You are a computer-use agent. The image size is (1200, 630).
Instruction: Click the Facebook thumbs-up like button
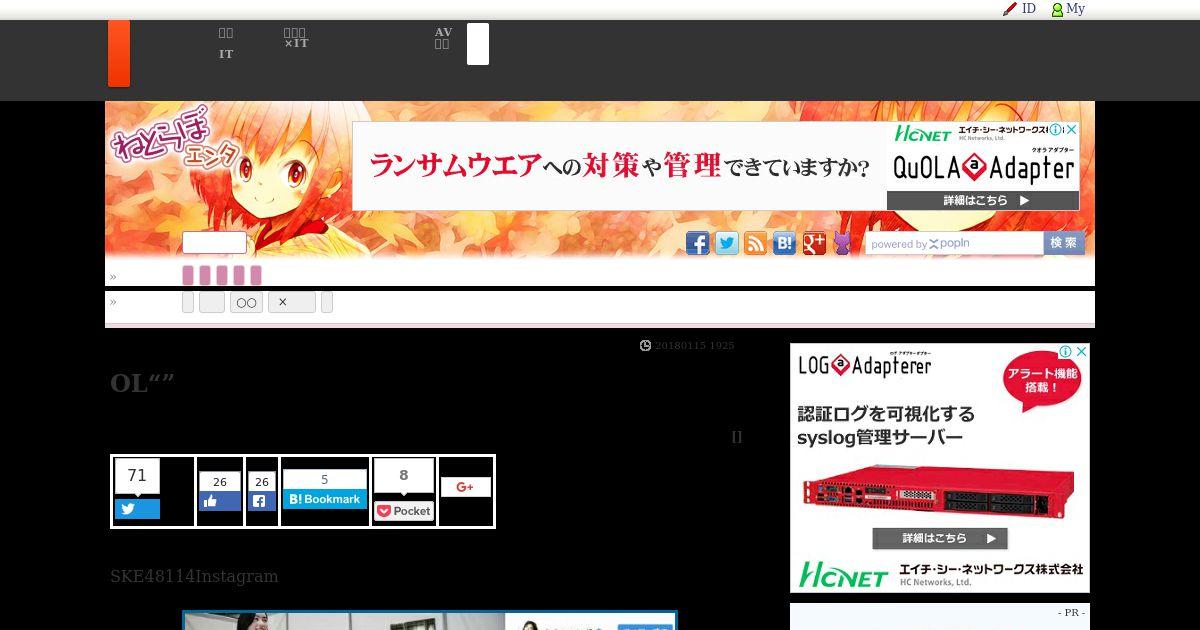tap(220, 501)
